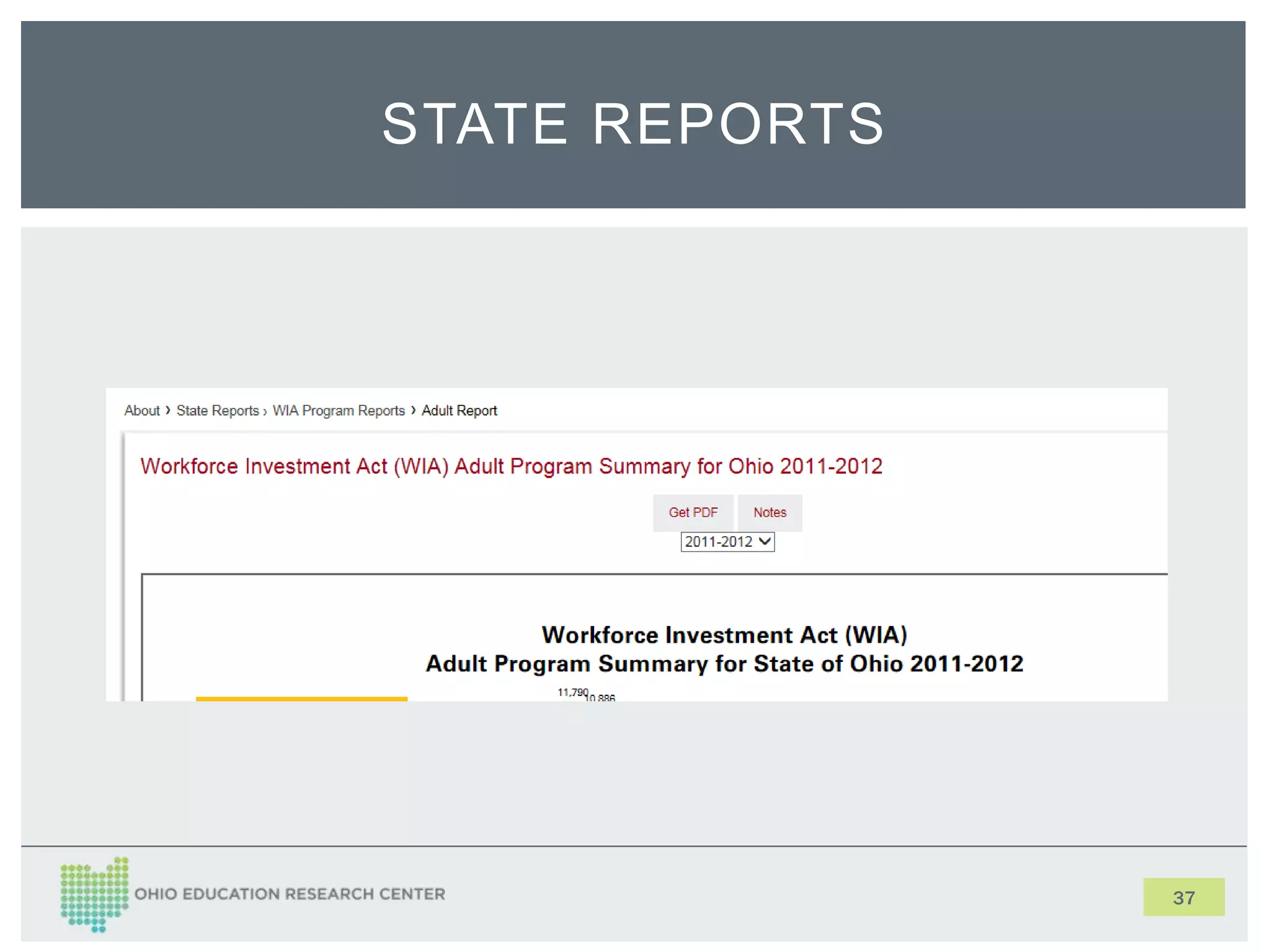
Task: Click the 11,790 chart value label
Action: tap(572, 692)
